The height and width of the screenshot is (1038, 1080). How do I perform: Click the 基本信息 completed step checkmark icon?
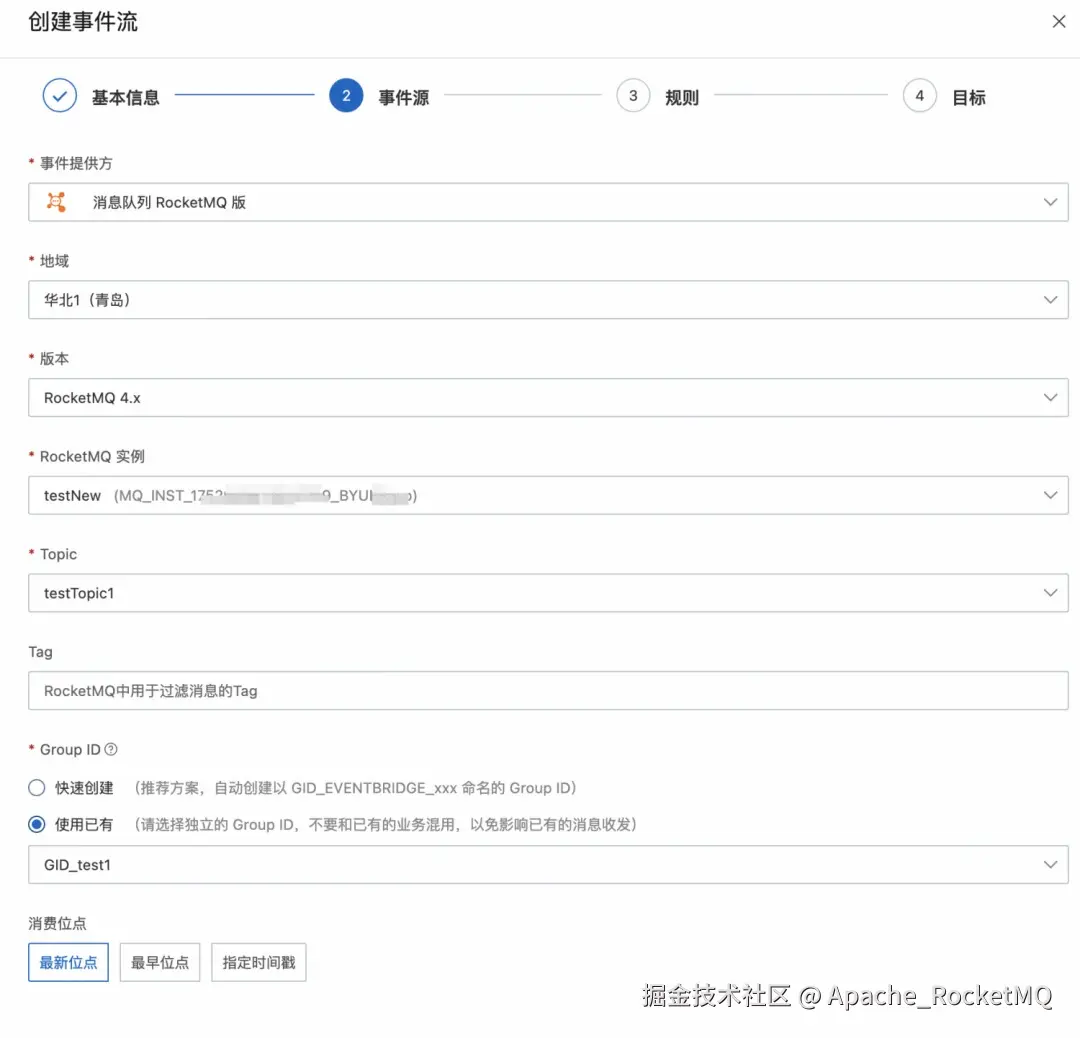[60, 96]
